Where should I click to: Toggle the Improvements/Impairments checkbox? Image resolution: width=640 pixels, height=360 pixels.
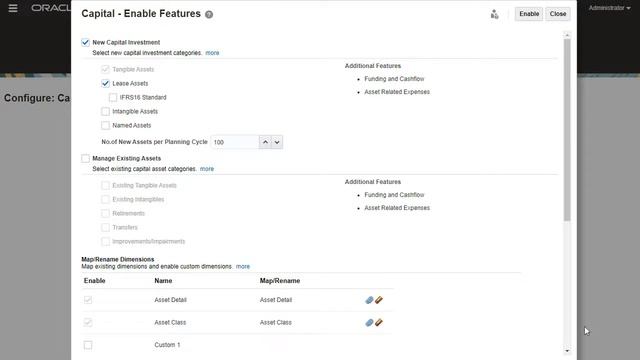click(x=105, y=241)
